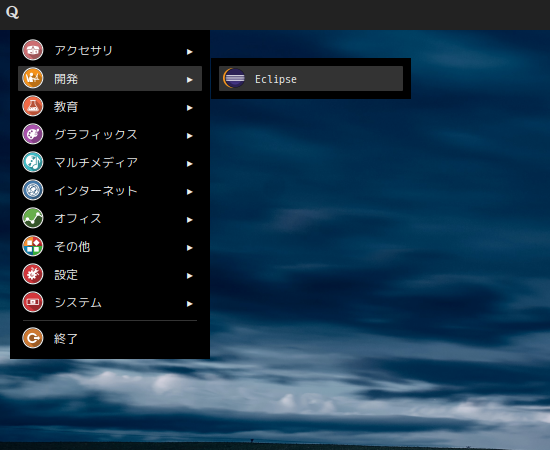550x450 pixels.
Task: Open the Q application launcher button
Action: [12, 12]
